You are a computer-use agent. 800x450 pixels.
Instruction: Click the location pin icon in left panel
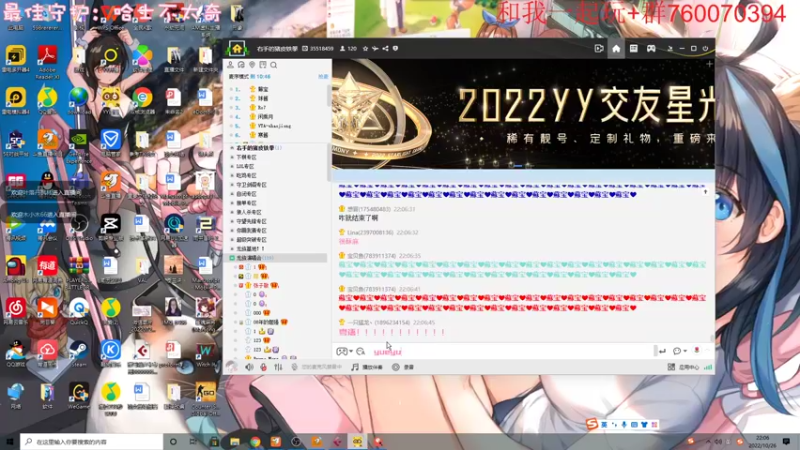coord(252,65)
